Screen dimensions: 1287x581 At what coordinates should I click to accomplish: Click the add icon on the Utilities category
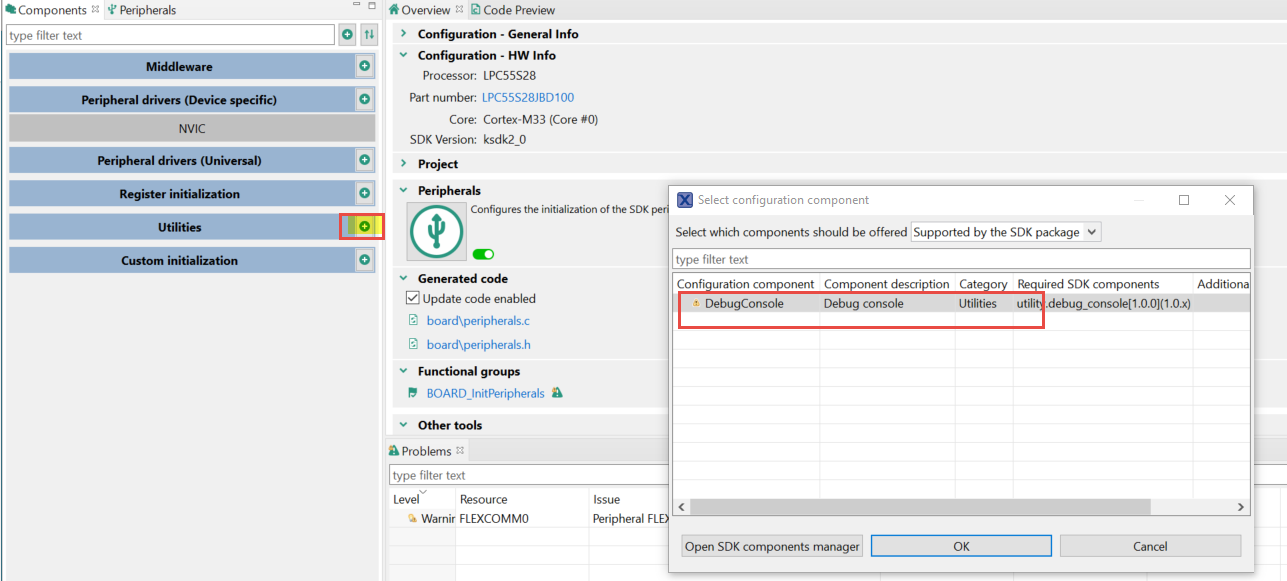(x=362, y=226)
